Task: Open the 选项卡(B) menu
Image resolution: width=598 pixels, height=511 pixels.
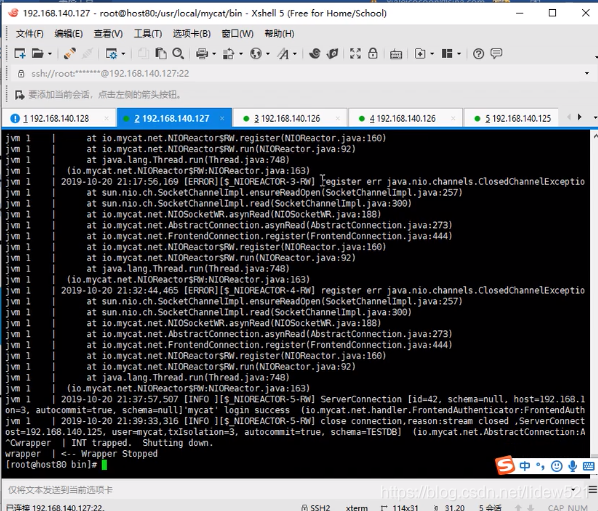Action: tap(192, 34)
